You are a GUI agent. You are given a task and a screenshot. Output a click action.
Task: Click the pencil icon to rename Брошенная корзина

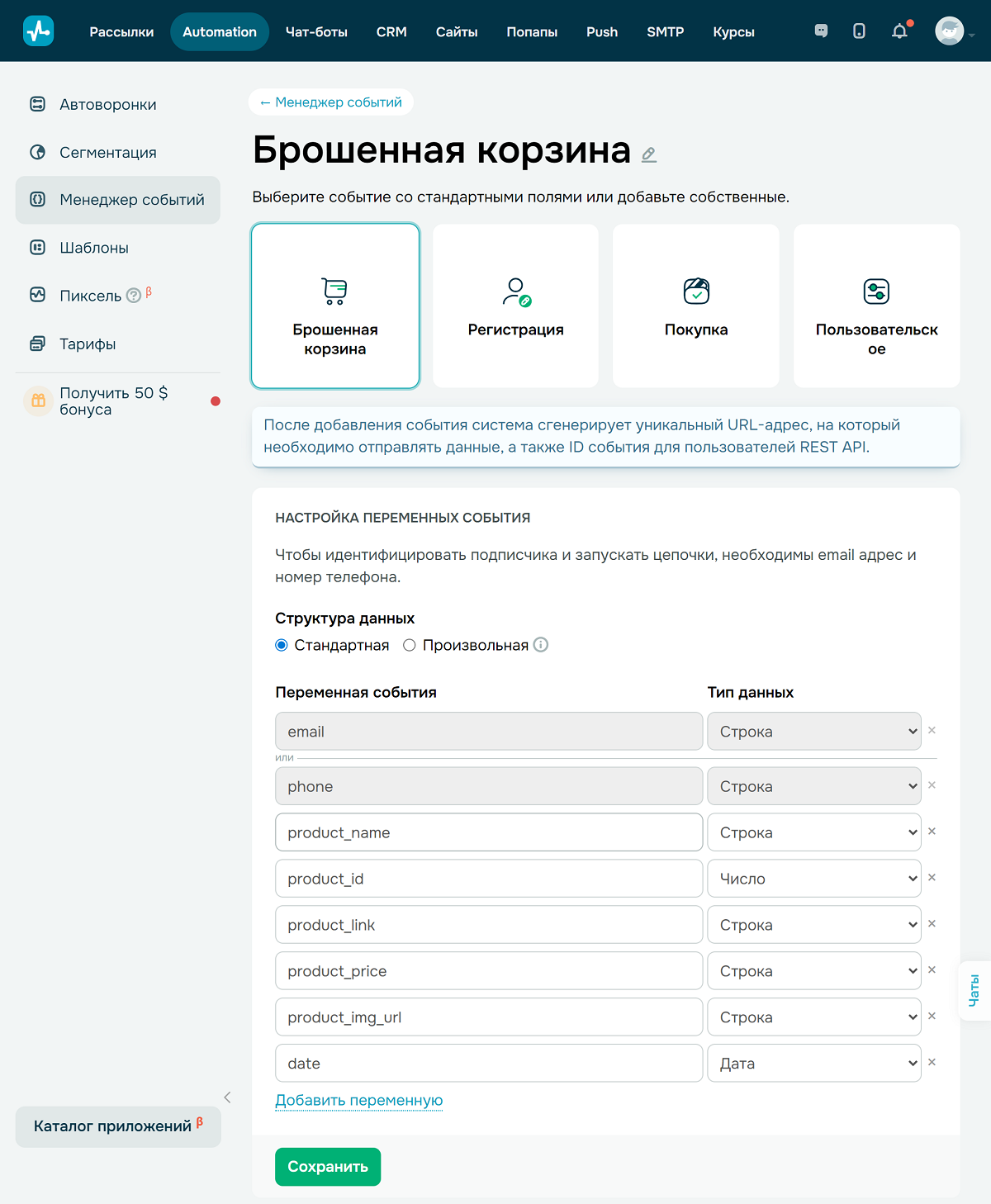click(x=648, y=154)
